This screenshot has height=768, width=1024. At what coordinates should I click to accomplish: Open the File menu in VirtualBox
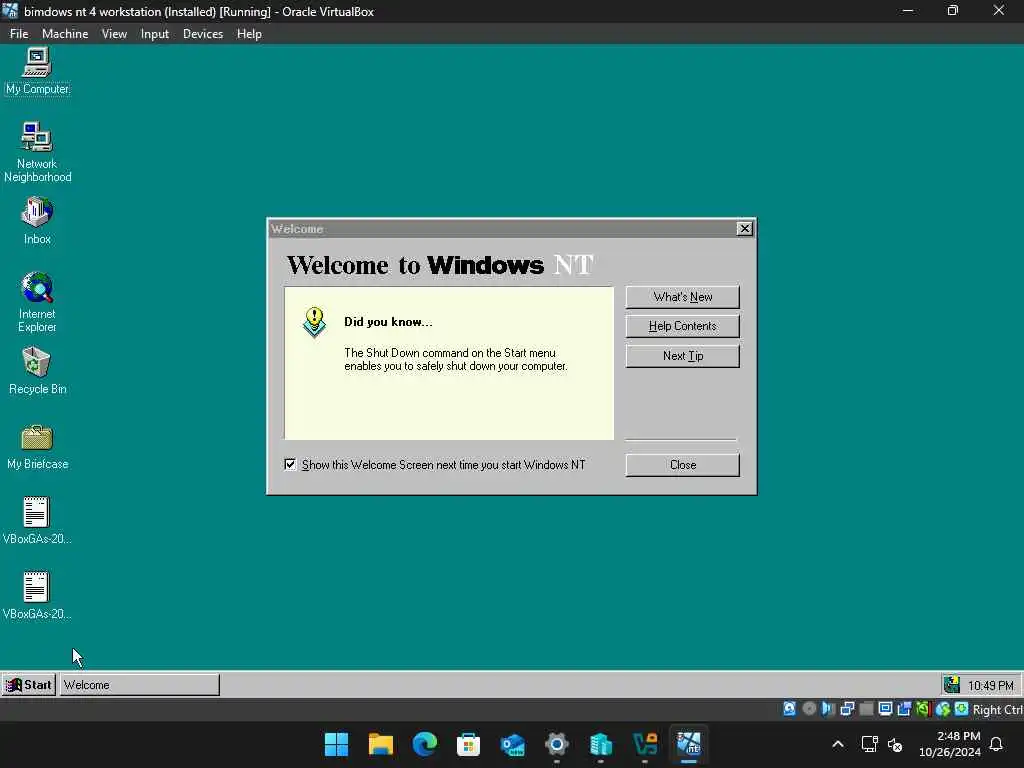[x=19, y=34]
